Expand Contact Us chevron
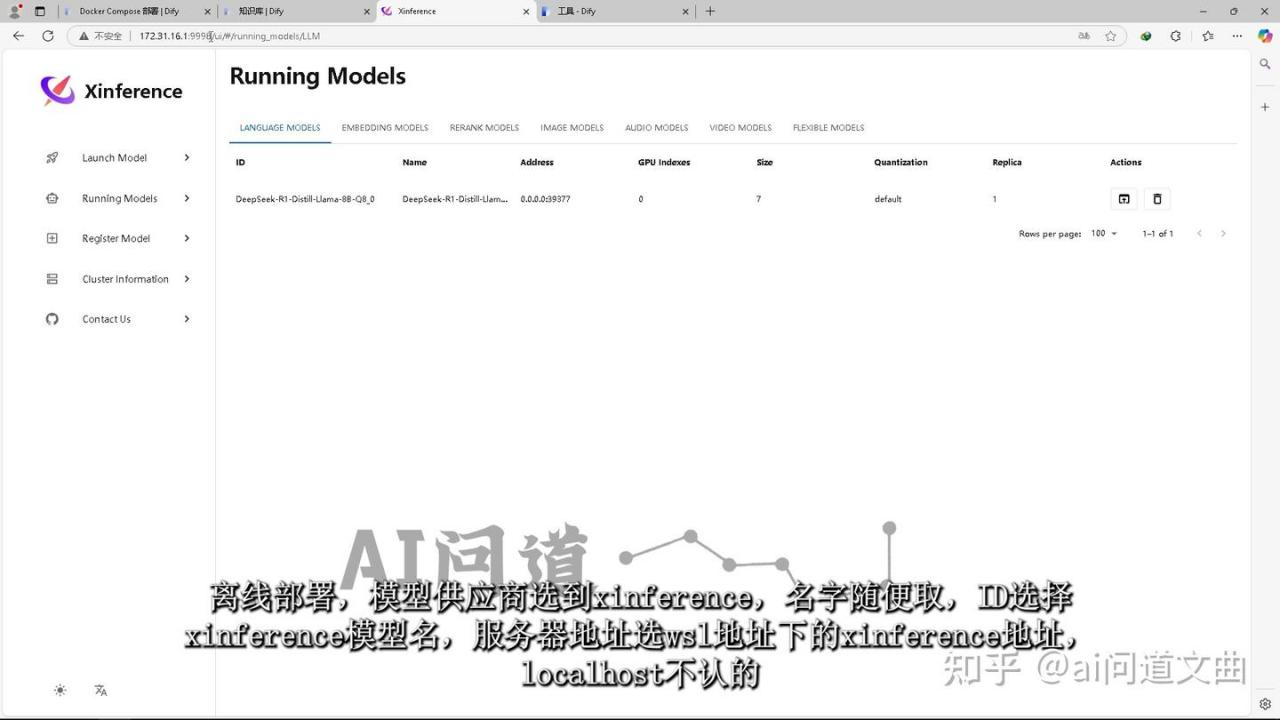 point(187,319)
